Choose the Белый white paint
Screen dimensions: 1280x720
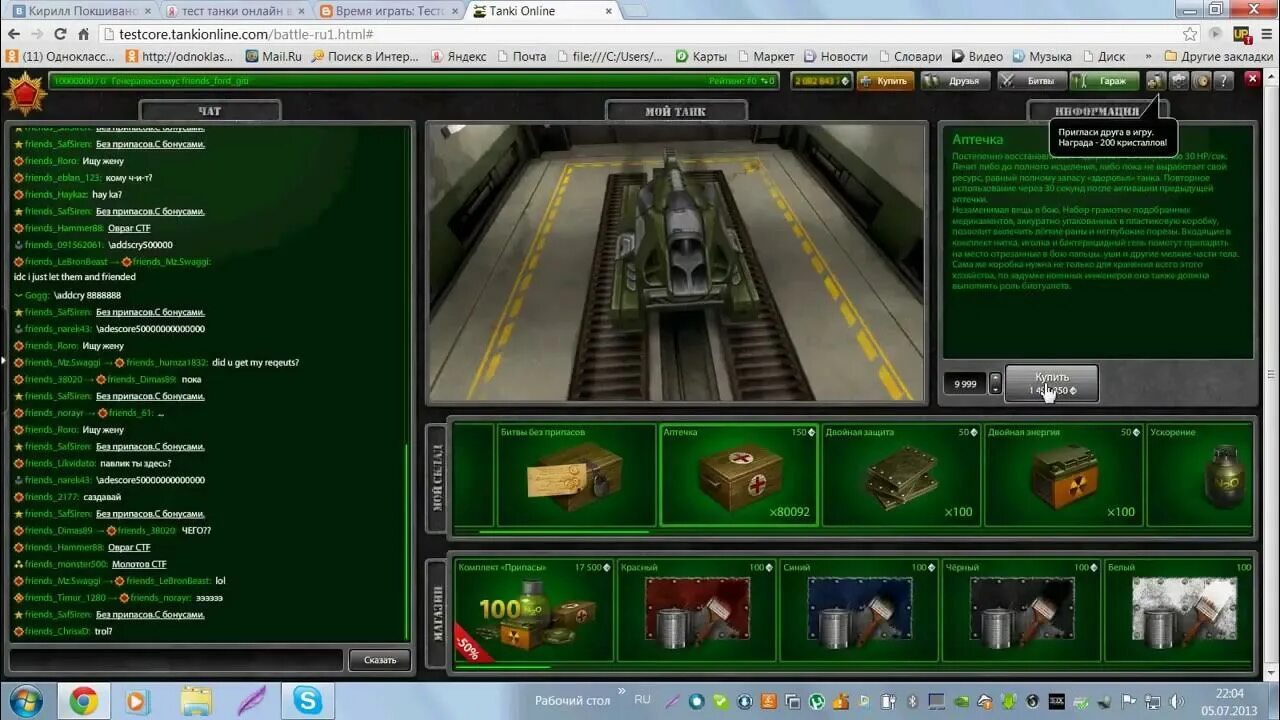(1180, 610)
